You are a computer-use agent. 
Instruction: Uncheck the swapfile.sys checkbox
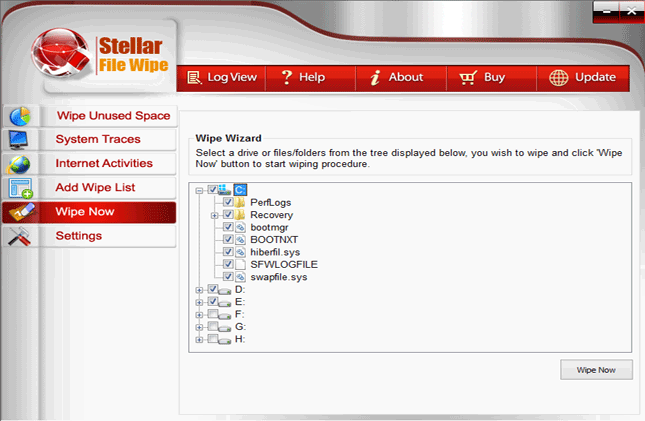pyautogui.click(x=228, y=277)
